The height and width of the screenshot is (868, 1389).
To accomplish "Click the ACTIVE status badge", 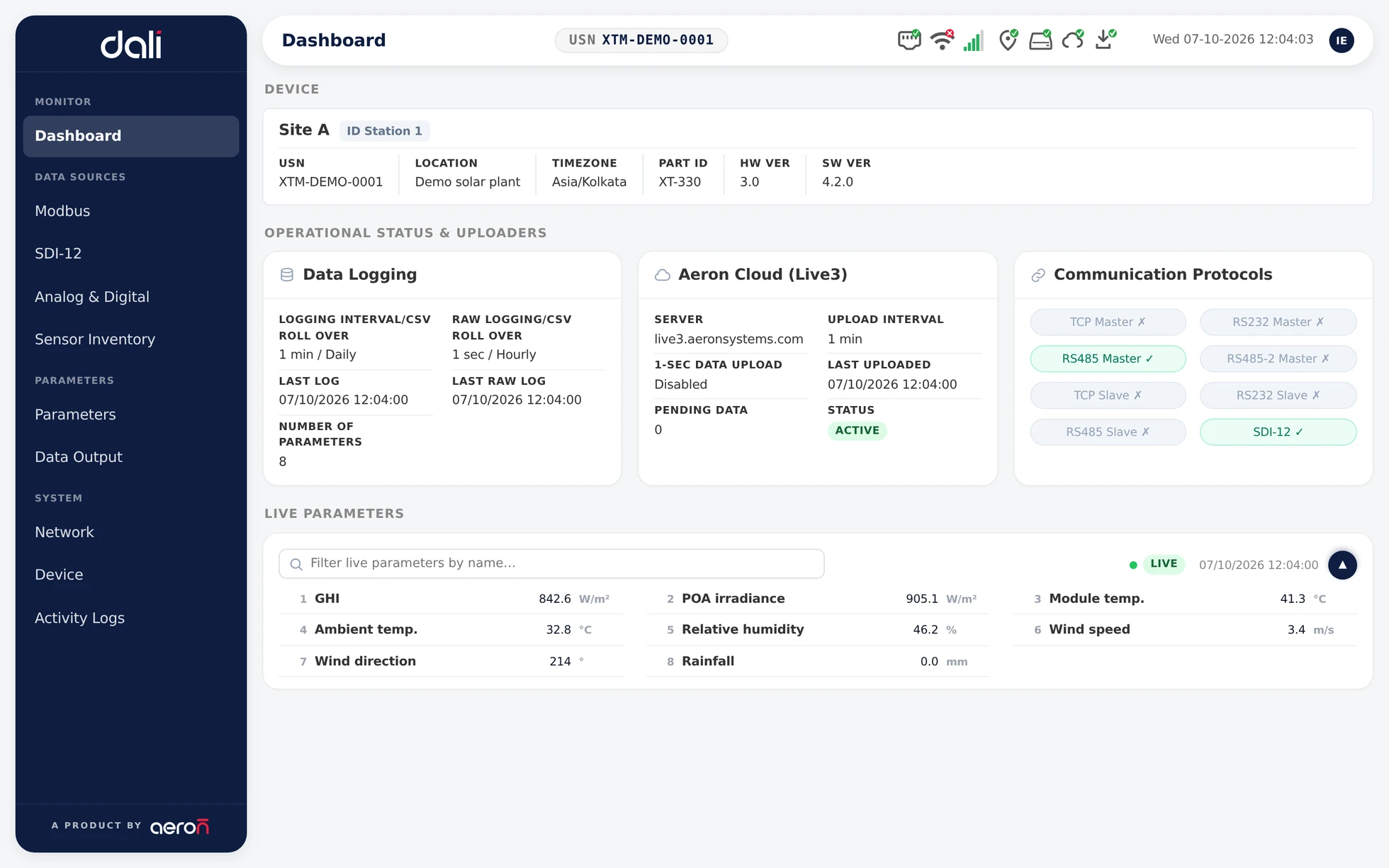I will (x=857, y=431).
